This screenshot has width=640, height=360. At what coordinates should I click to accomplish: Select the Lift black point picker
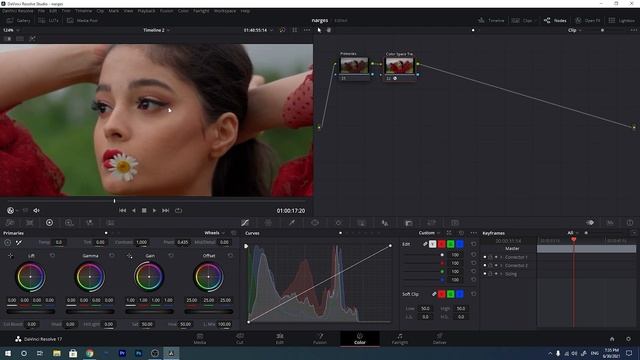11,256
